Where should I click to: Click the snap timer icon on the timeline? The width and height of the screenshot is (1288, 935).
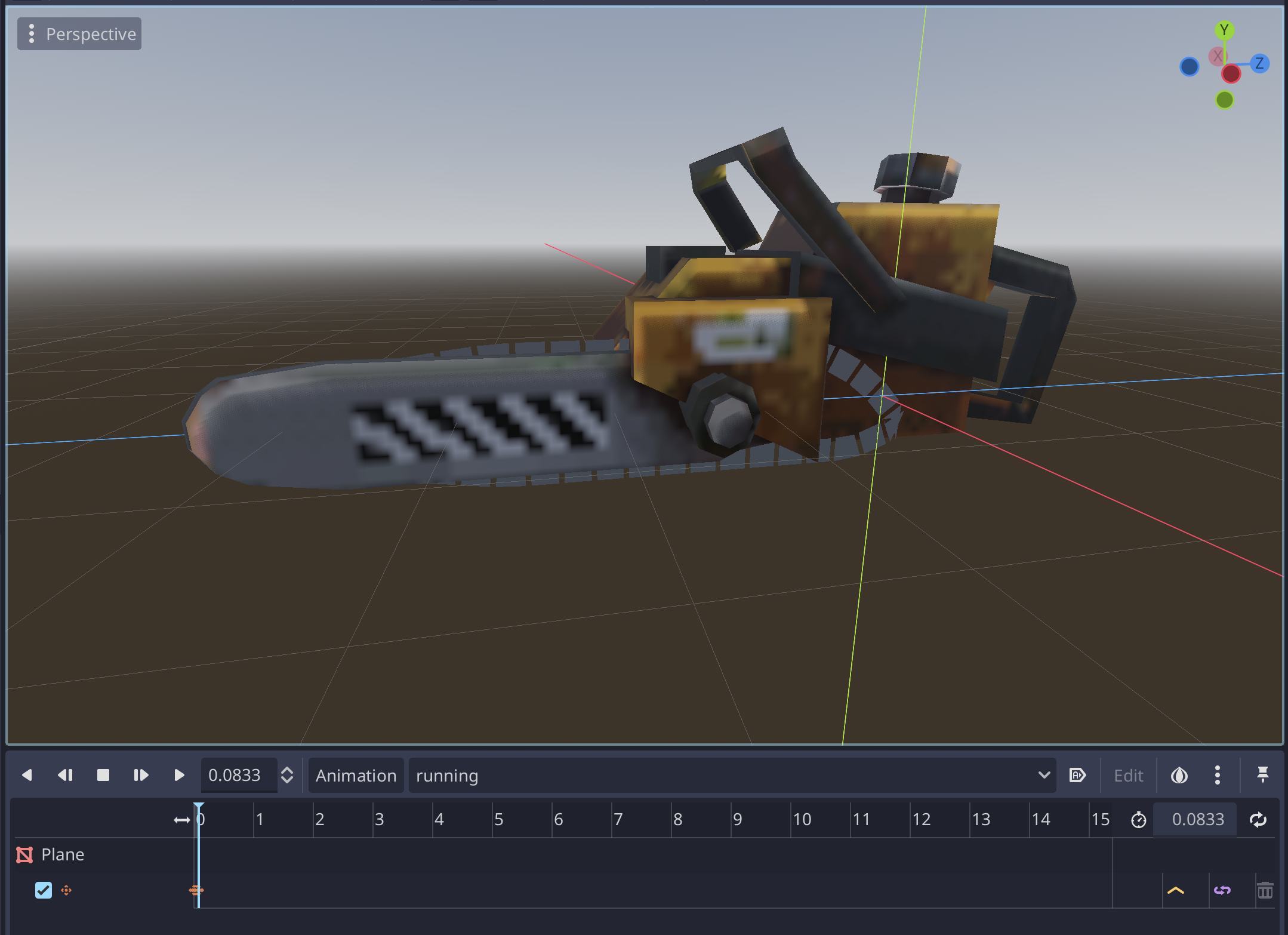tap(1138, 819)
